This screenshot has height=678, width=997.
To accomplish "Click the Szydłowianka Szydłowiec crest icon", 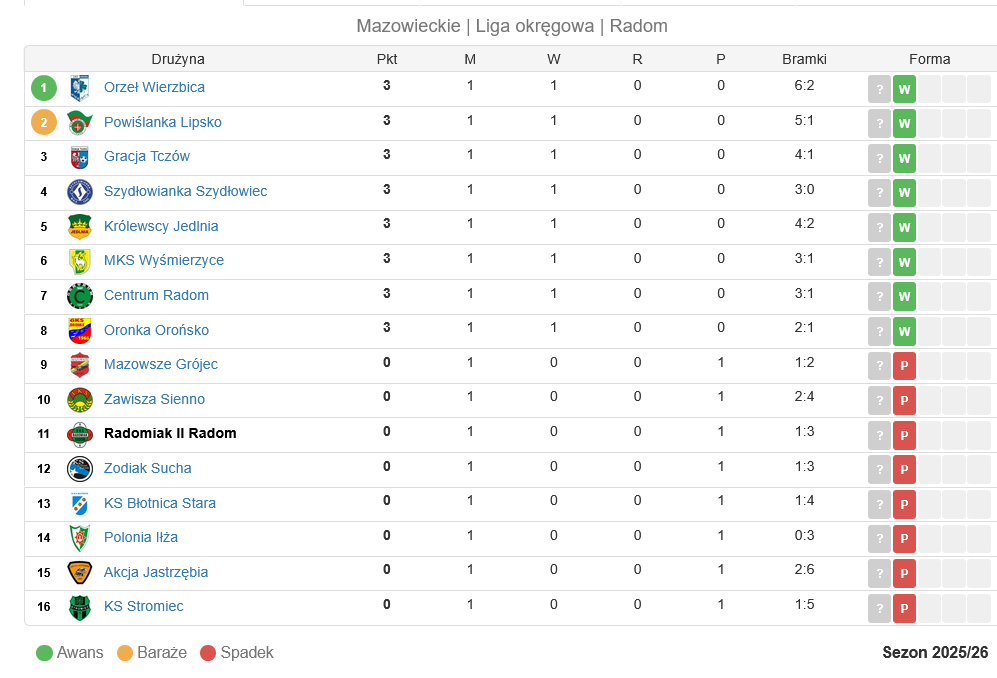I will [80, 192].
